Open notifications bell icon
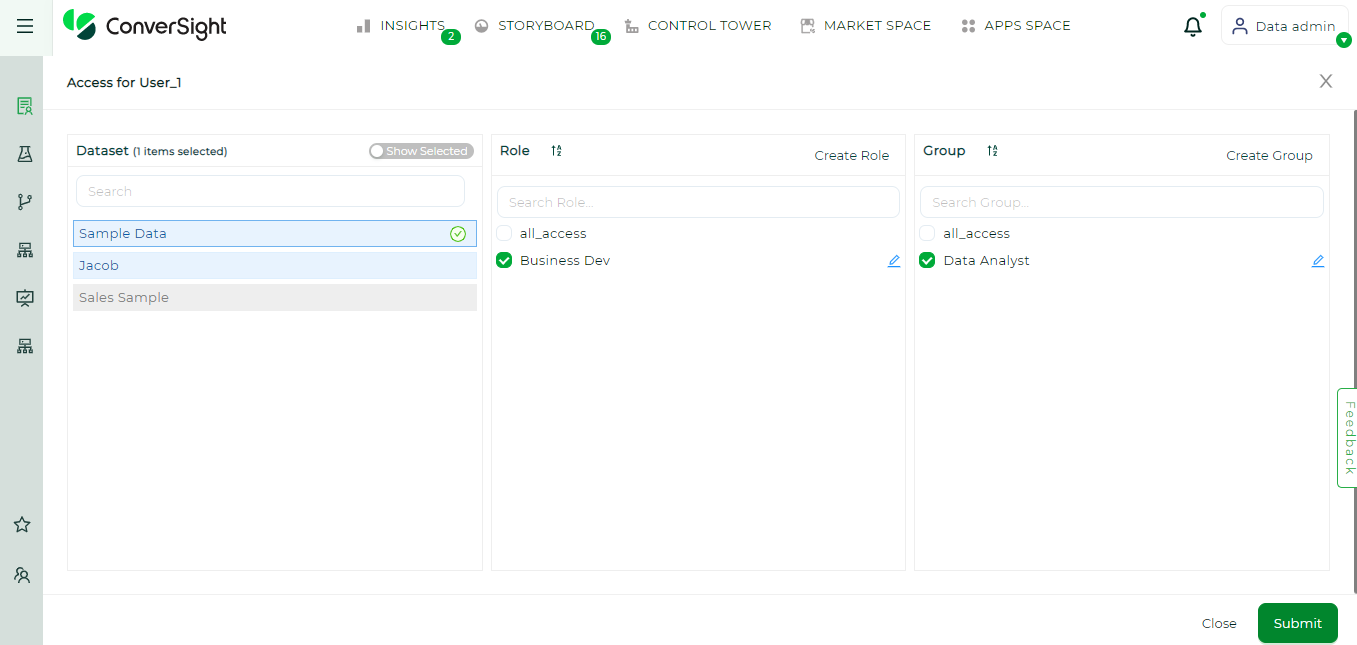Image resolution: width=1357 pixels, height=645 pixels. point(1193,26)
